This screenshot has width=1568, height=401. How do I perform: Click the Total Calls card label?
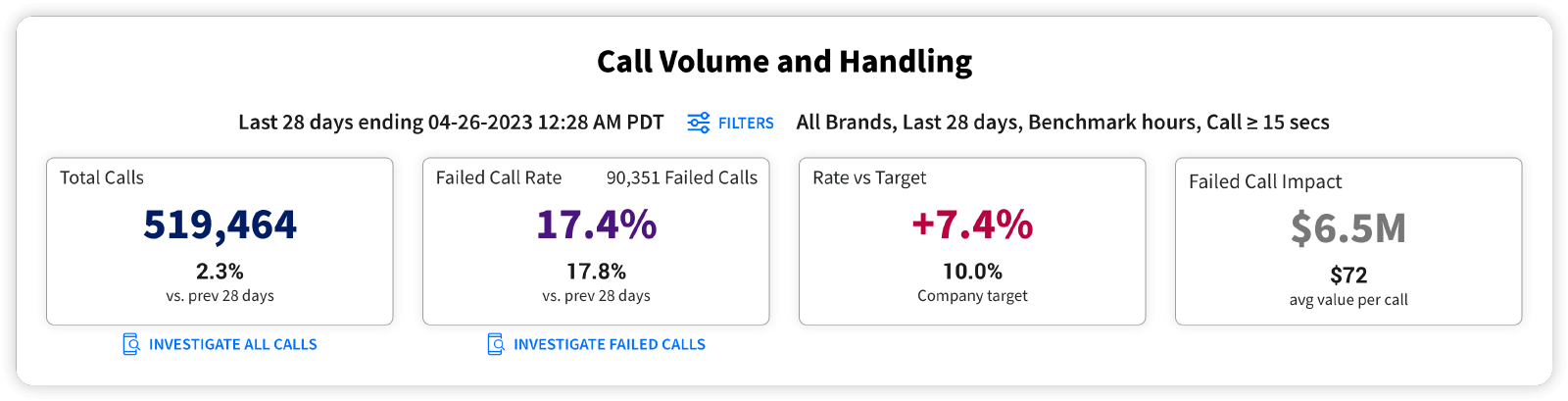pos(102,177)
